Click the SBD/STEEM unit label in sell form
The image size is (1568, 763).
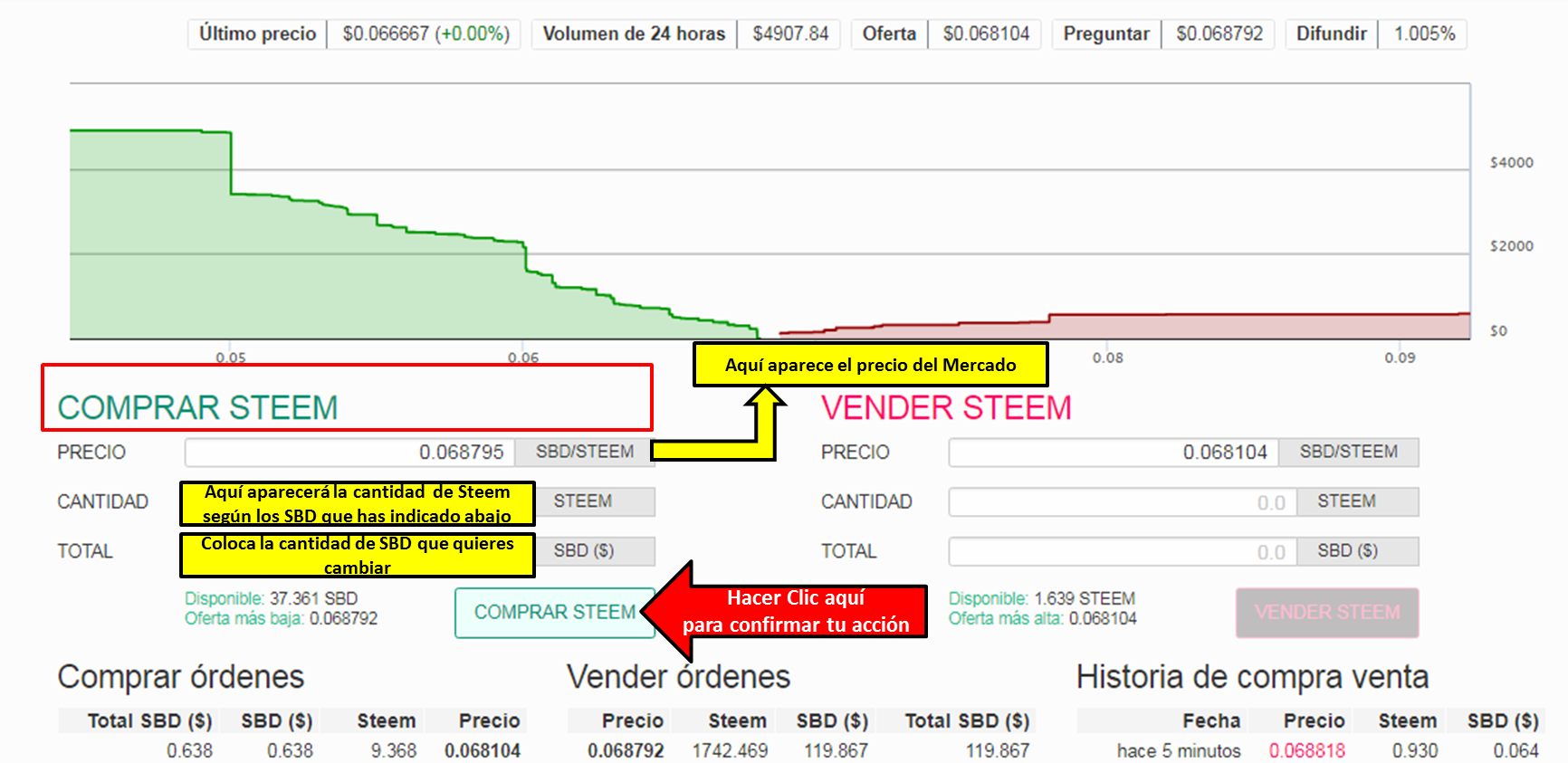1348,452
